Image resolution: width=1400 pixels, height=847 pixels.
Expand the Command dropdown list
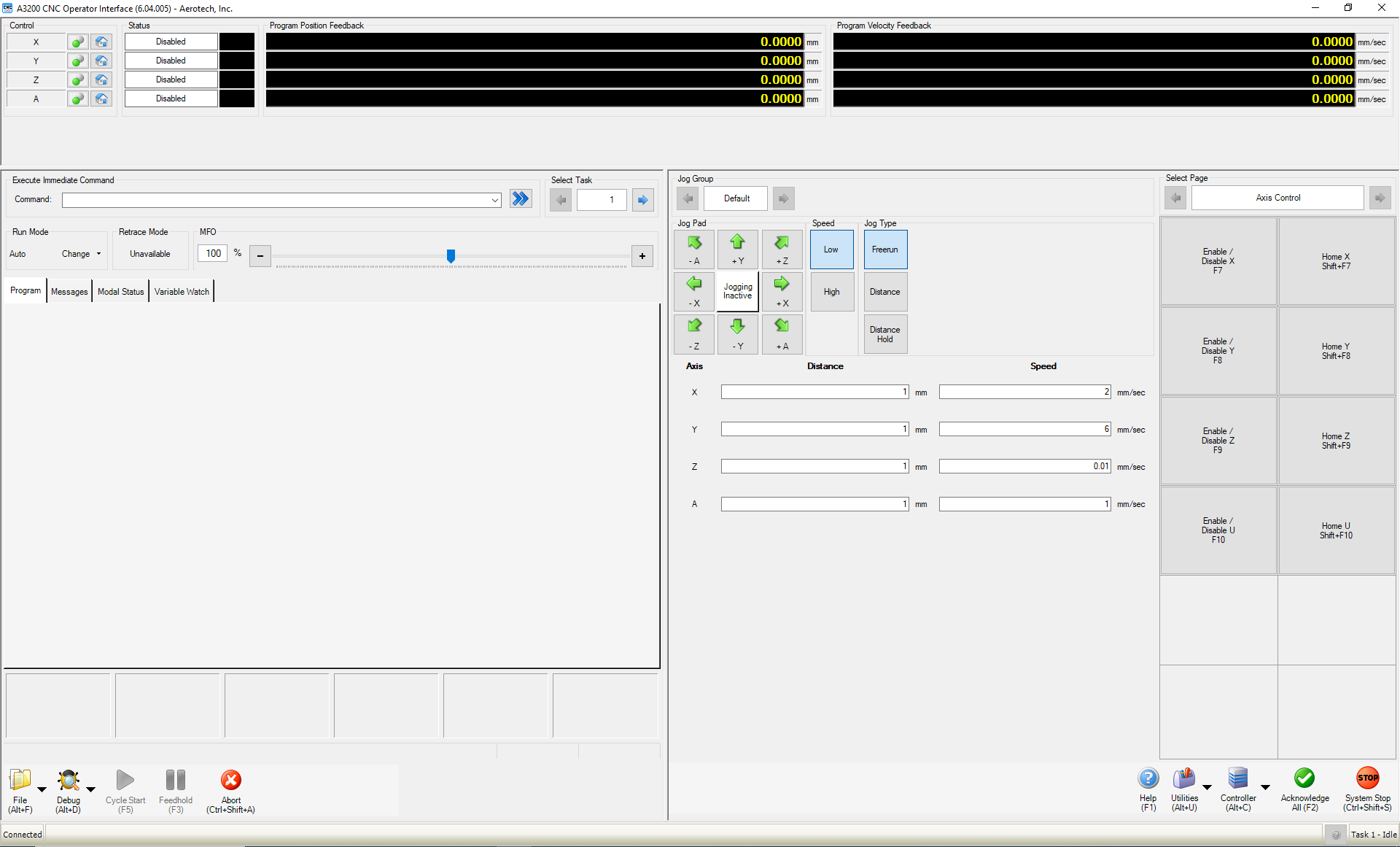click(494, 200)
